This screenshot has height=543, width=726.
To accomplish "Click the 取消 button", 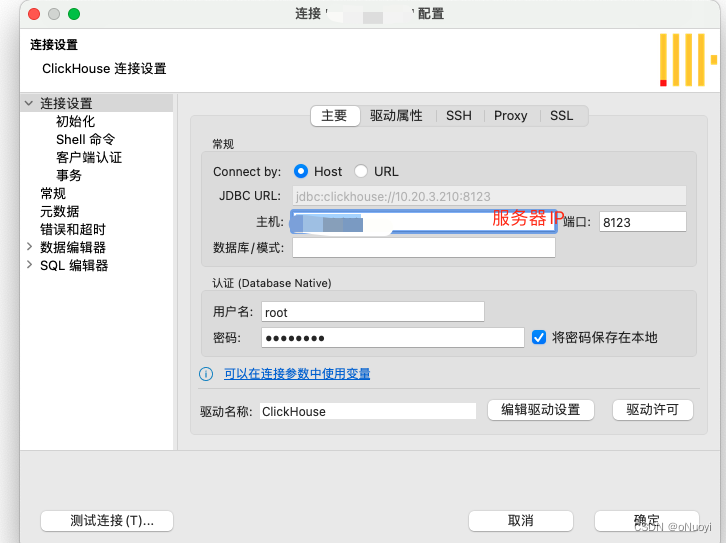I will 520,521.
